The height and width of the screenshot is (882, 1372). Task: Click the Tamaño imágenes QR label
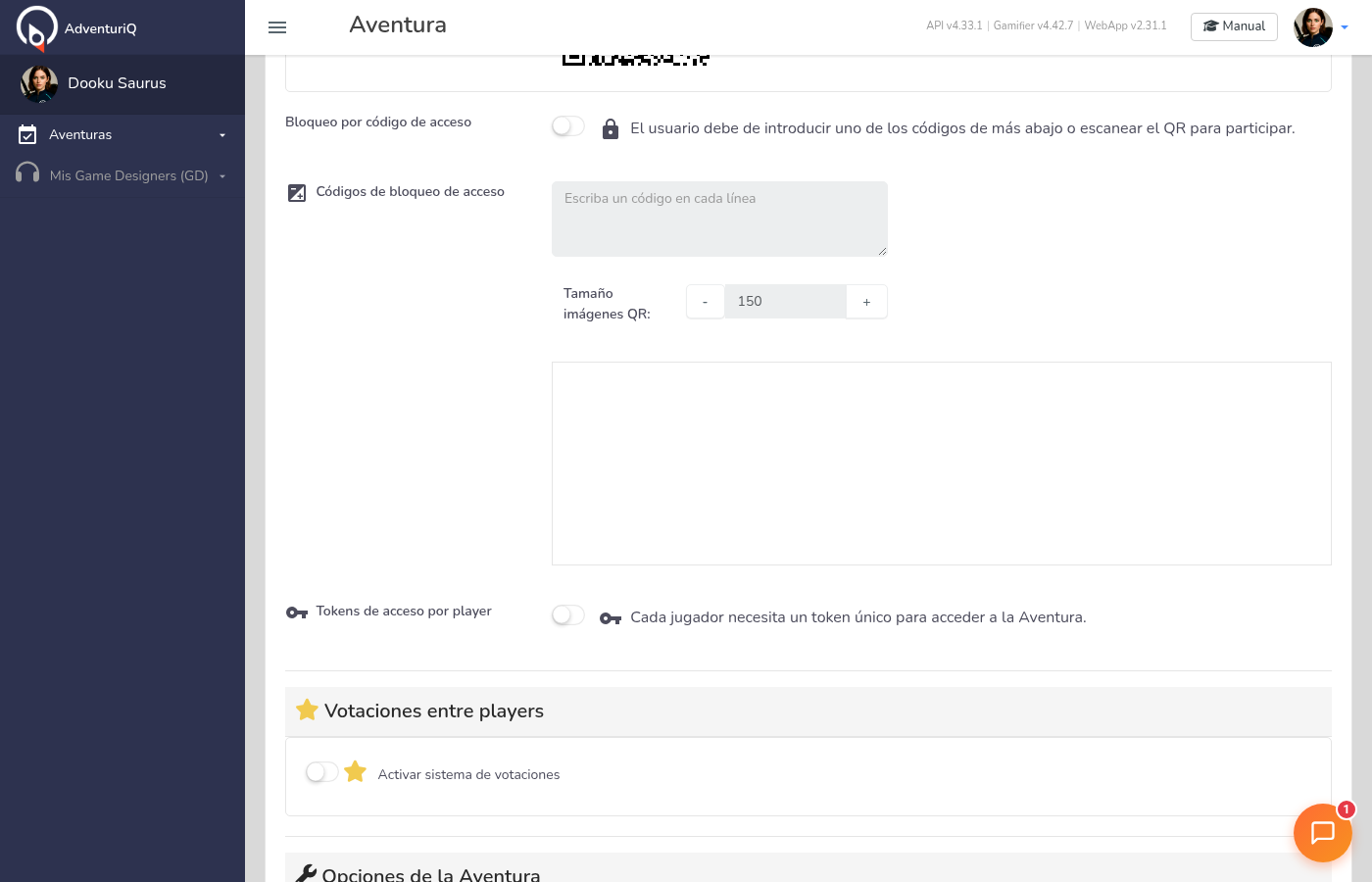pyautogui.click(x=607, y=304)
